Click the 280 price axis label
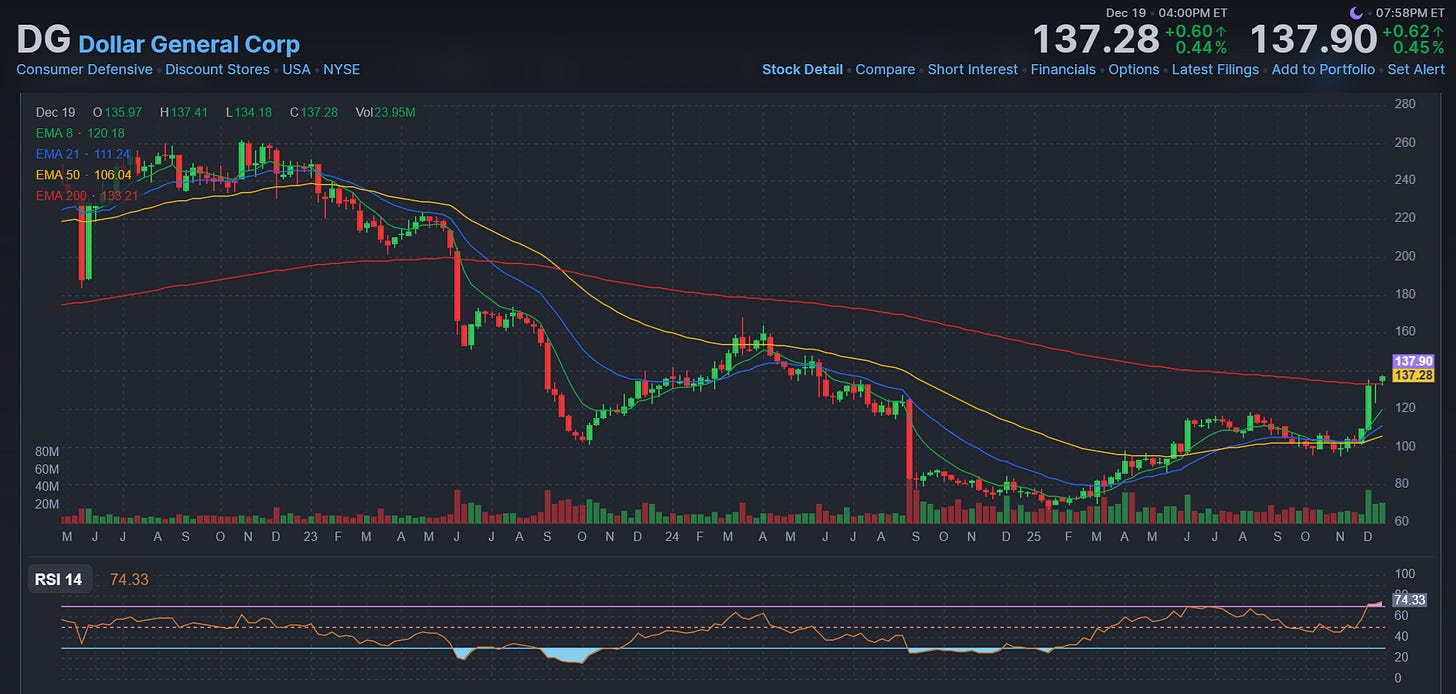 click(1404, 104)
